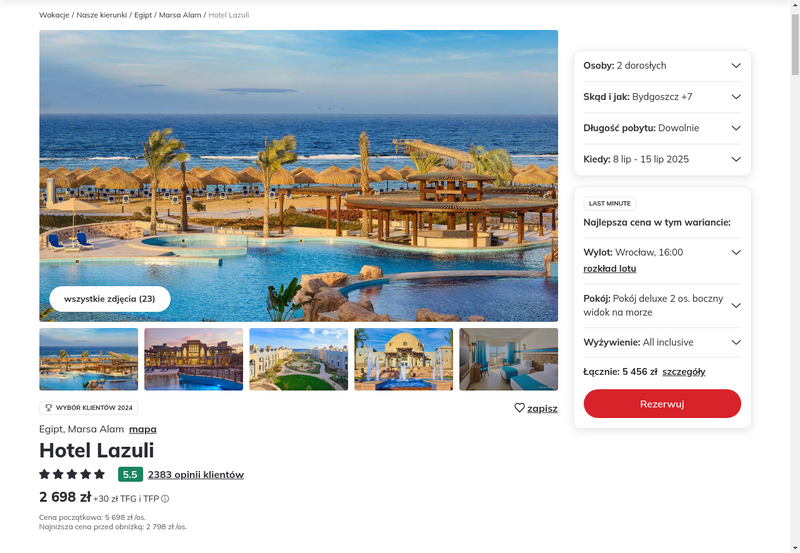800x553 pixels.
Task: Open the mapa link
Action: [x=143, y=429]
